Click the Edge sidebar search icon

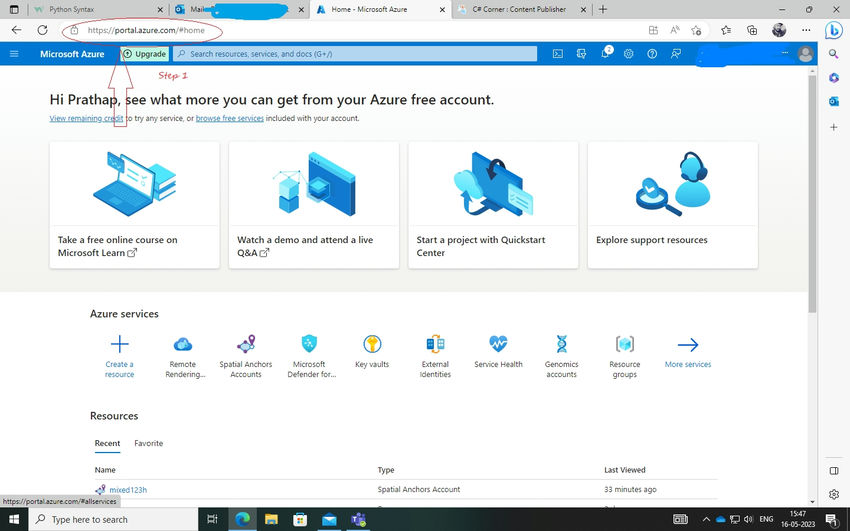834,54
